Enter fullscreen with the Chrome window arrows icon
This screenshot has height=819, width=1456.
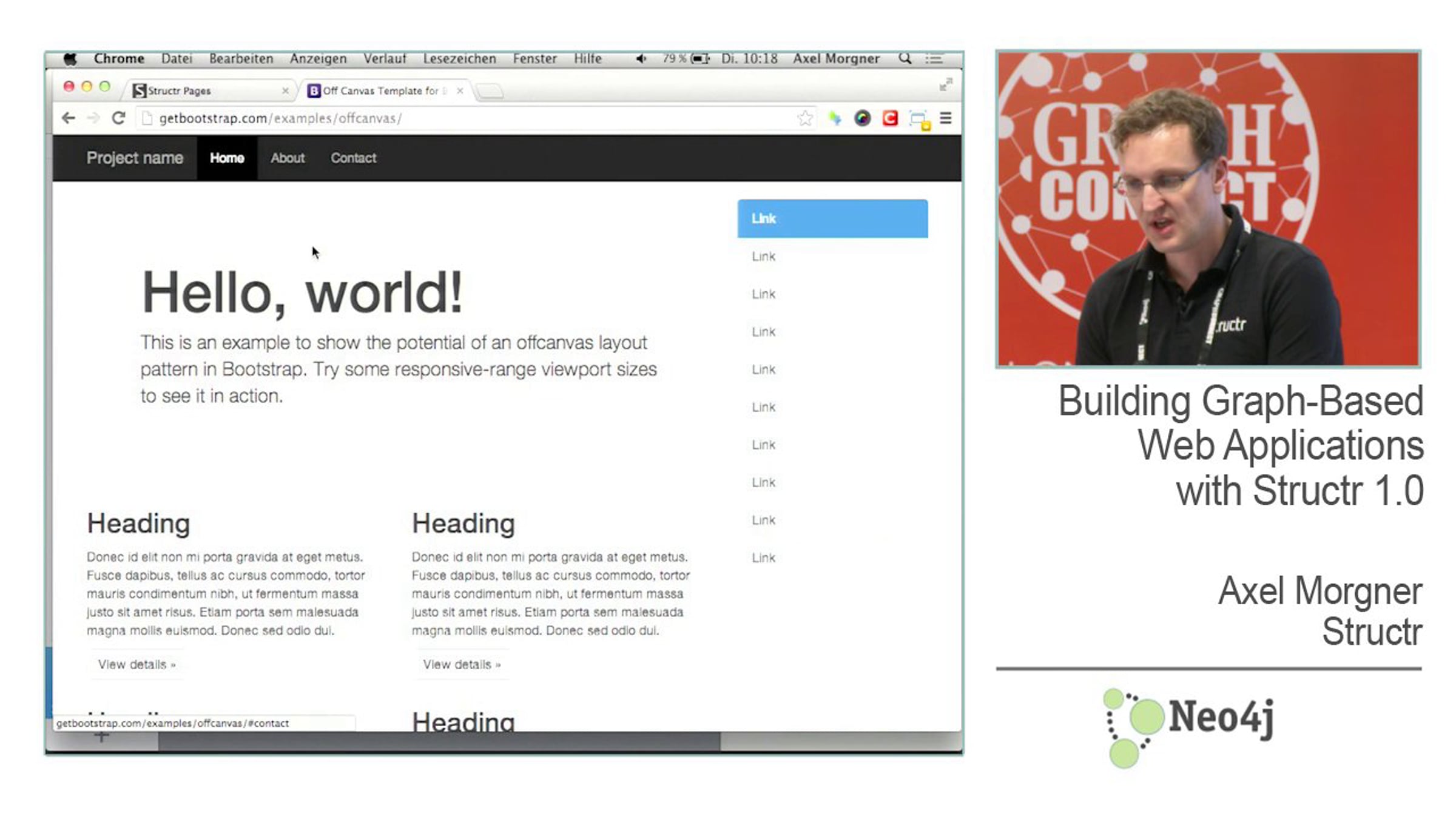click(946, 85)
